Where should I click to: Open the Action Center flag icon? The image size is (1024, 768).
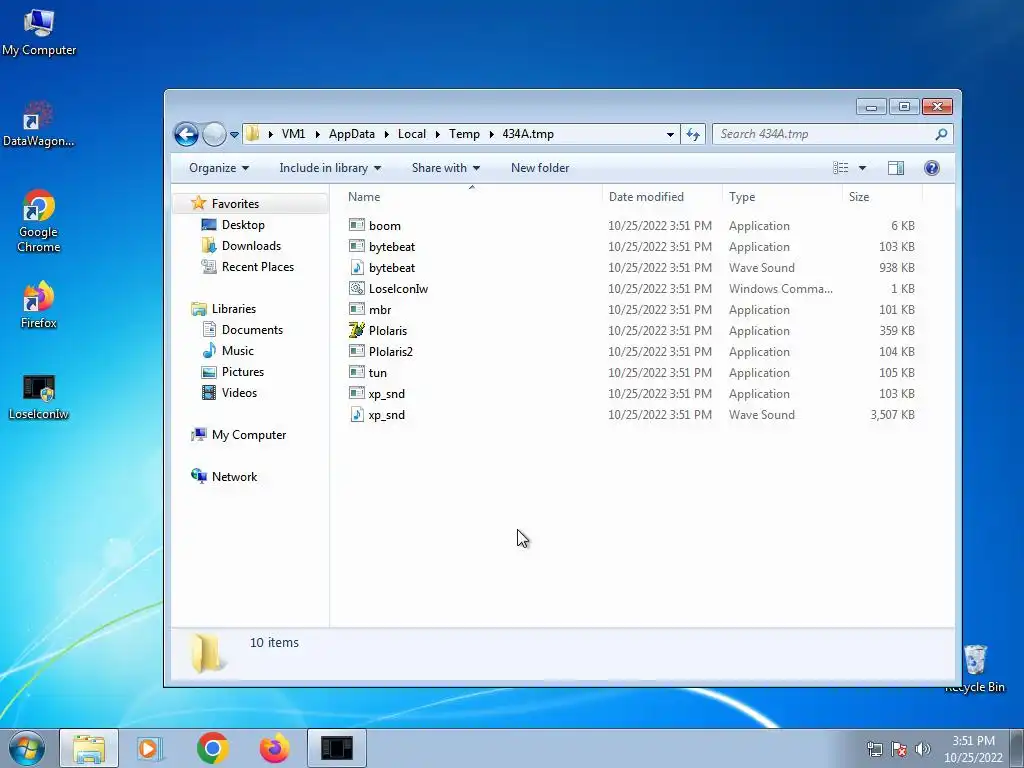[899, 749]
